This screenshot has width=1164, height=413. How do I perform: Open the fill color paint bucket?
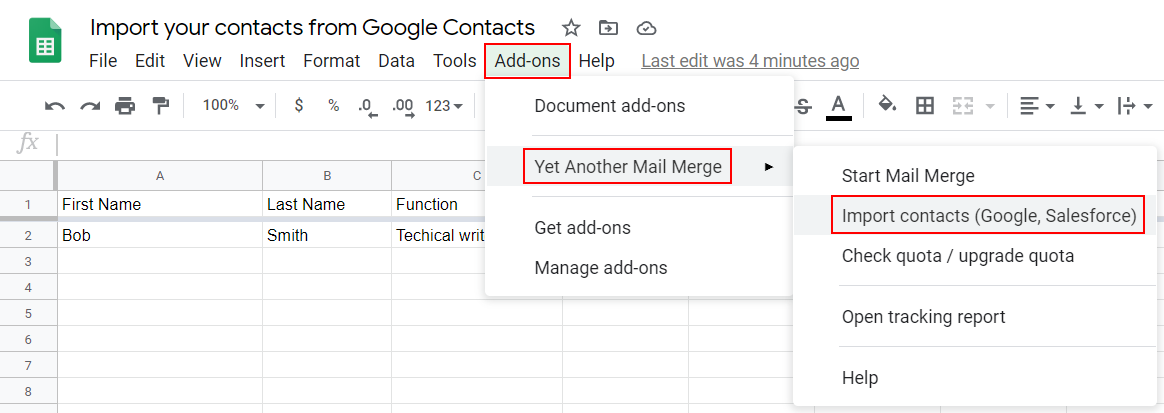pyautogui.click(x=887, y=105)
